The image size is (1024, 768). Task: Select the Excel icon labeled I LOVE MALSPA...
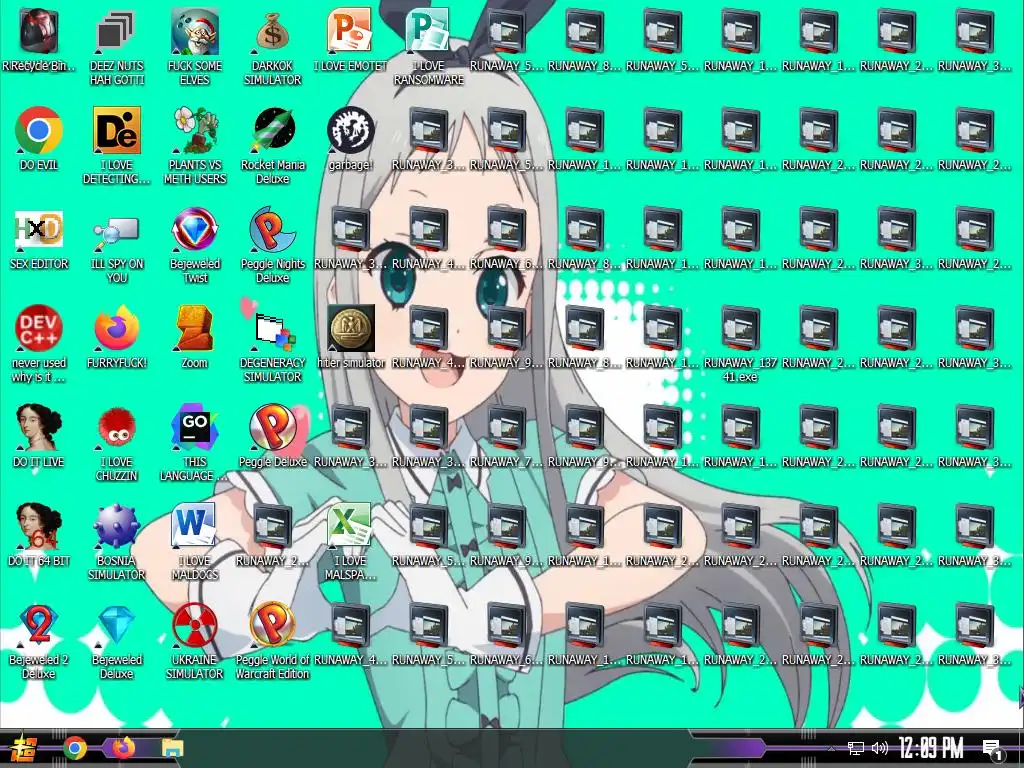click(x=350, y=526)
